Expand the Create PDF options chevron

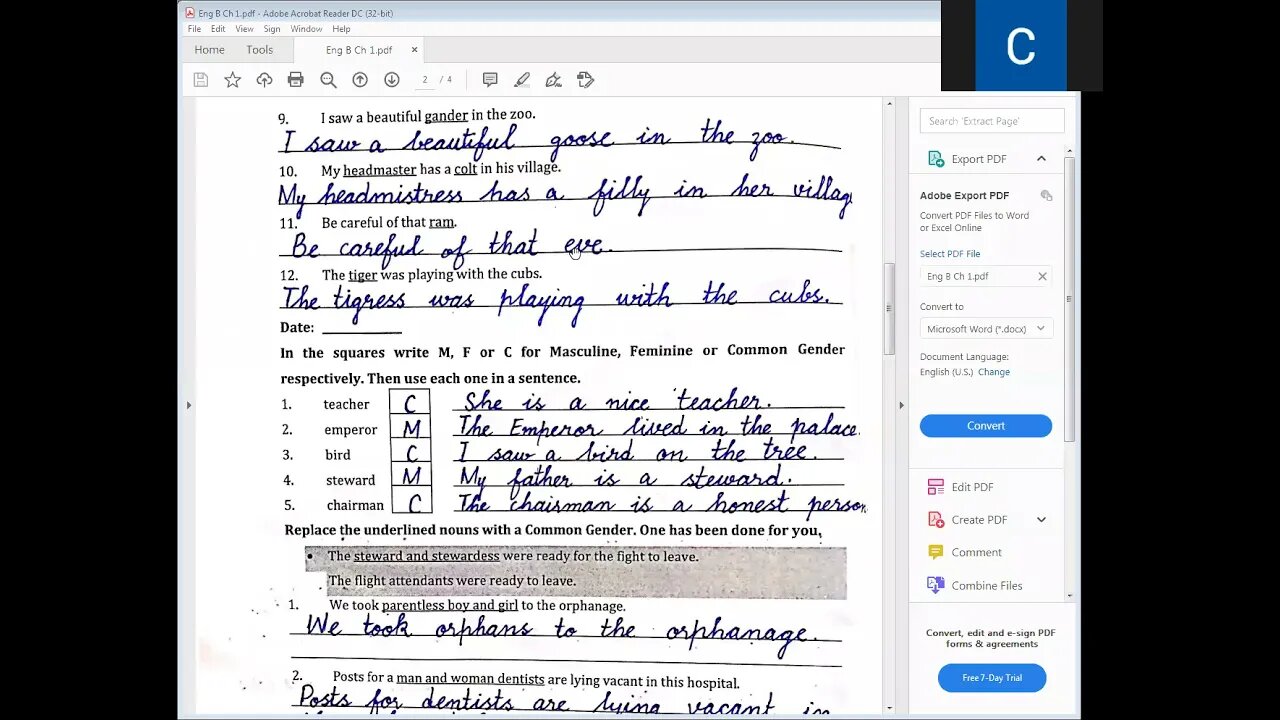[x=1041, y=520]
